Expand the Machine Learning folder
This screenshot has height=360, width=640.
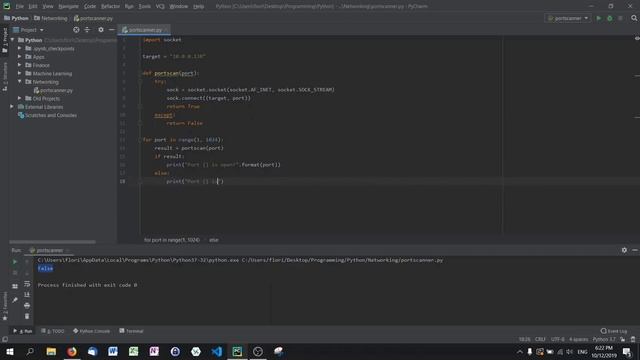click(x=20, y=73)
